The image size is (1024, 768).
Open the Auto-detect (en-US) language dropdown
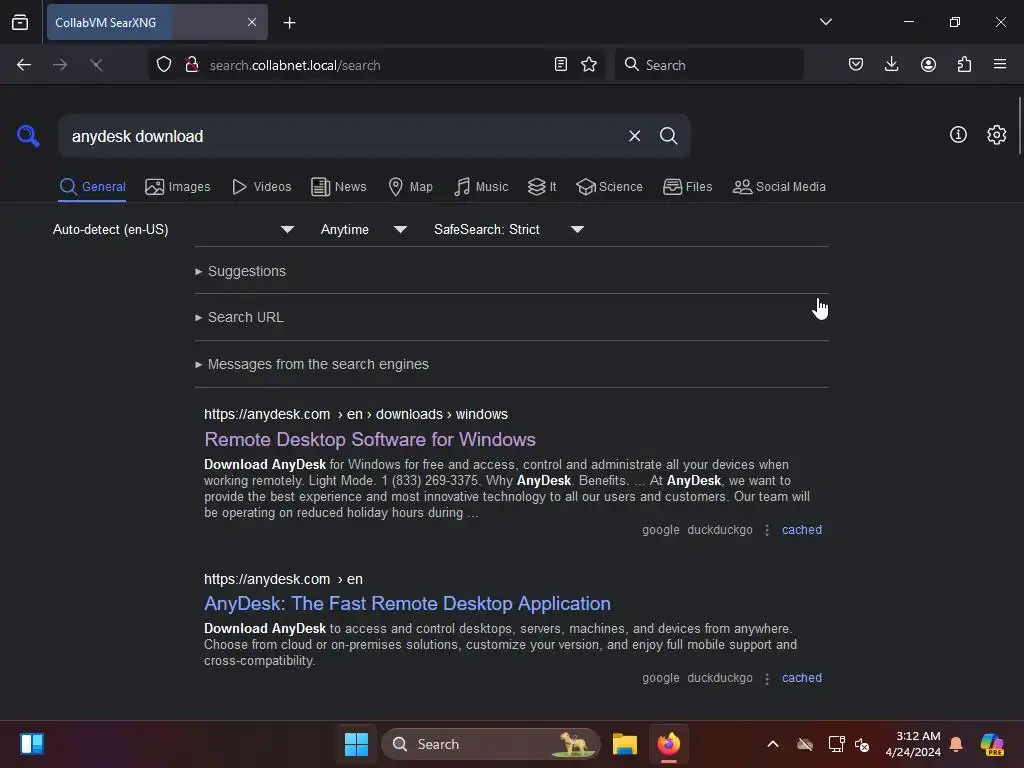point(173,229)
